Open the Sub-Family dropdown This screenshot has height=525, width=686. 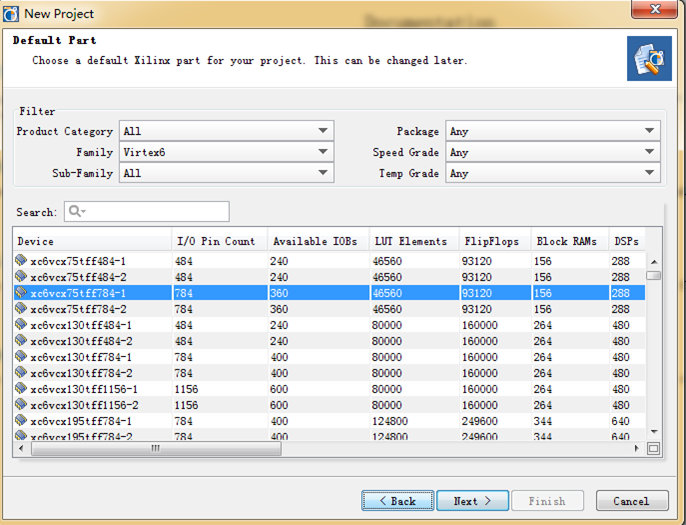click(x=226, y=173)
